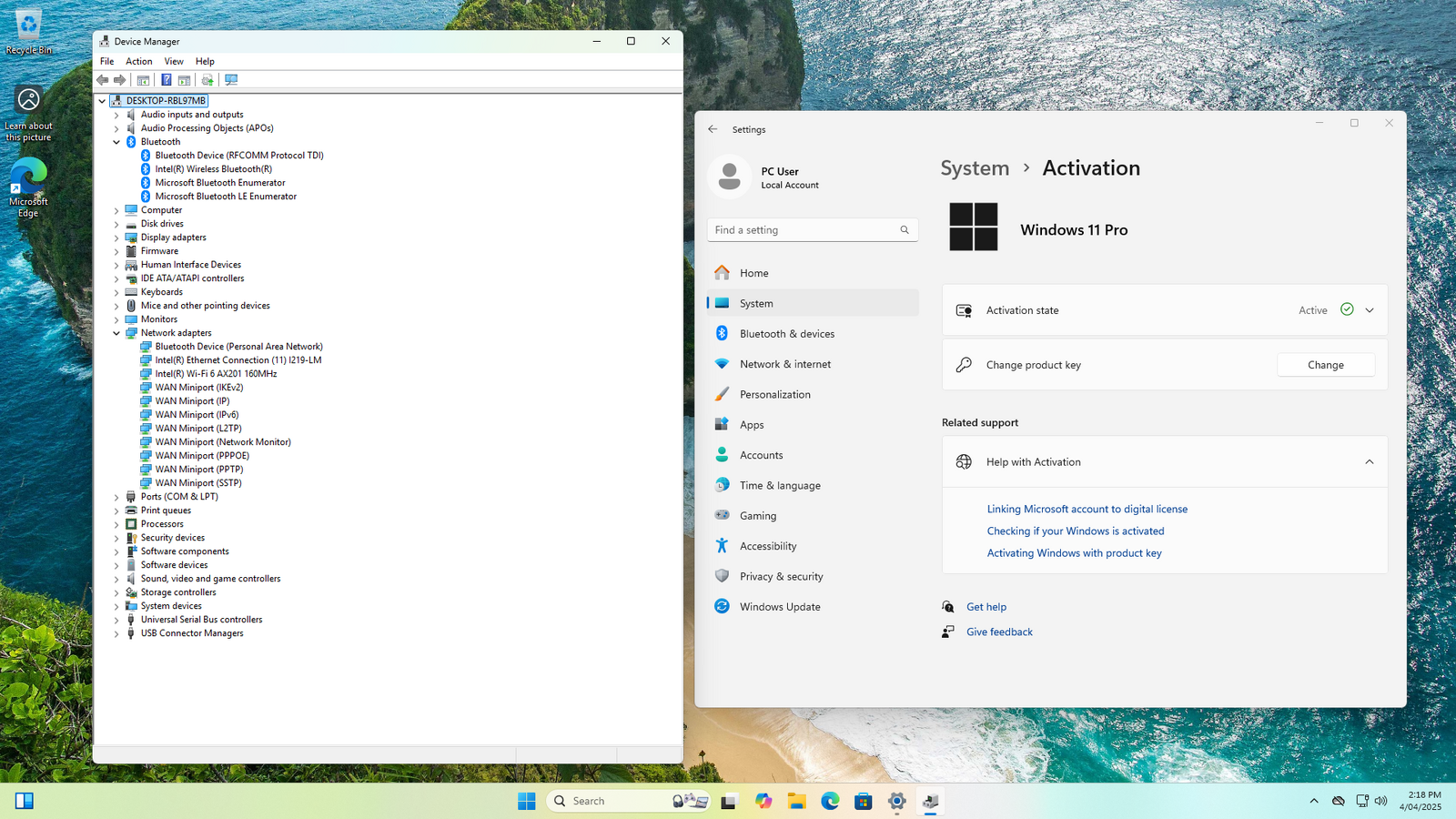
Task: Select Microsoft Bluetooth LE Enumerator
Action: click(x=226, y=197)
